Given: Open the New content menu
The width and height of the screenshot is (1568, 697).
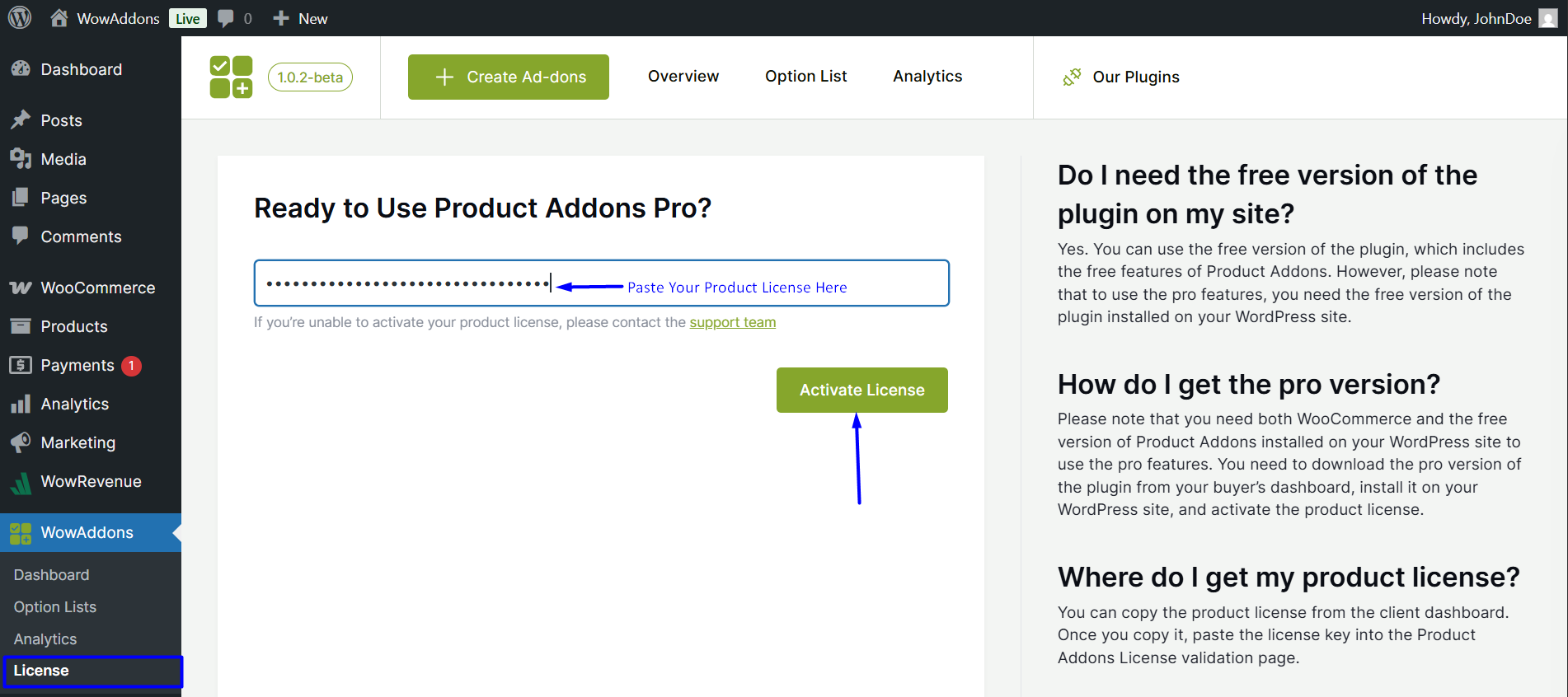Looking at the screenshot, I should click(x=301, y=18).
